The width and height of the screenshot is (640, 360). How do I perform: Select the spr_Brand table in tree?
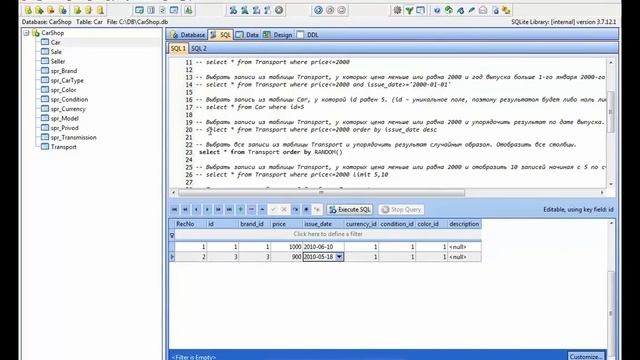(x=64, y=71)
